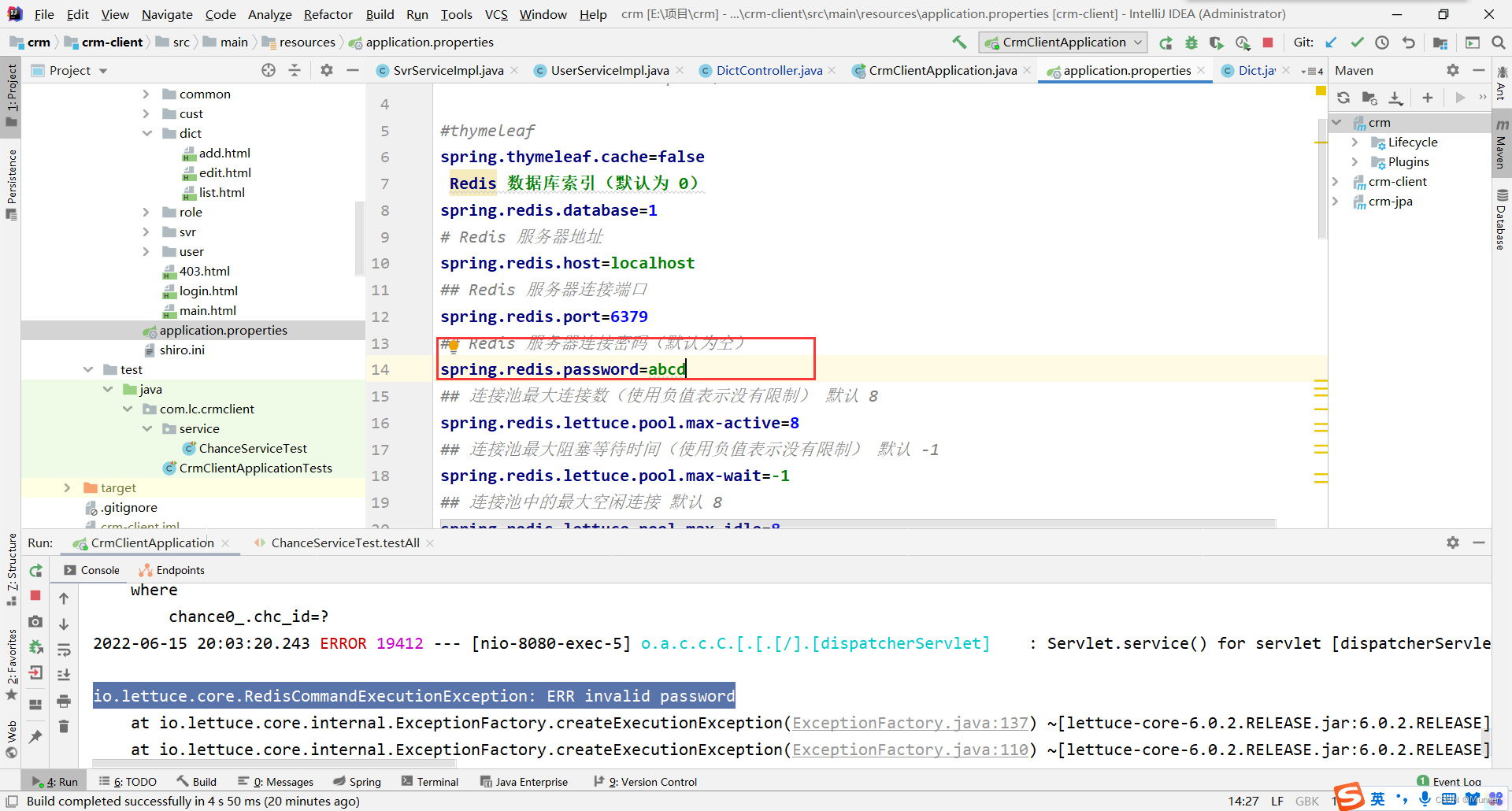
Task: Toggle the Persistence side tool window
Action: click(12, 184)
